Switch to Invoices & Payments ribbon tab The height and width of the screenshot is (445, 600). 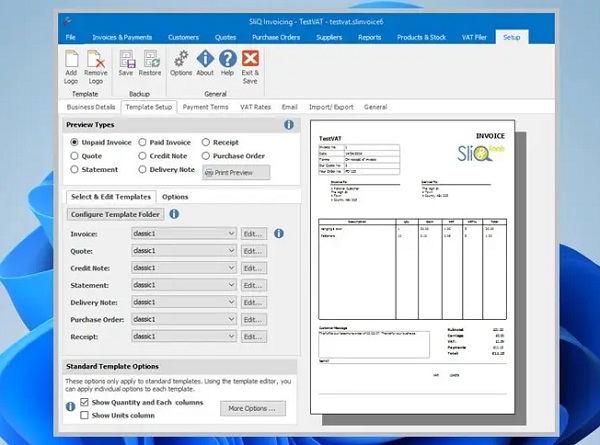pos(122,37)
